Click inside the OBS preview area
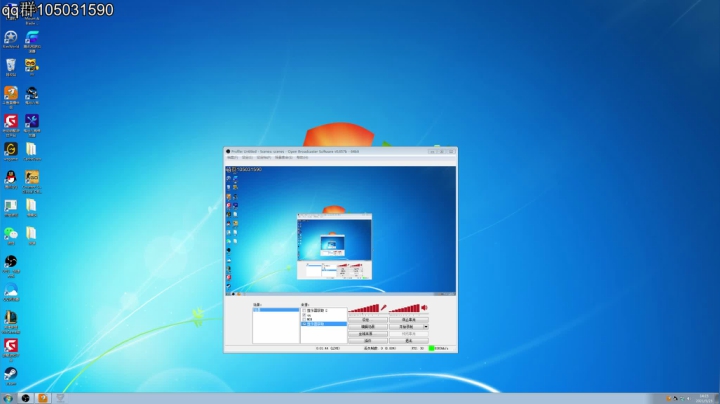This screenshot has height=404, width=720. [341, 230]
